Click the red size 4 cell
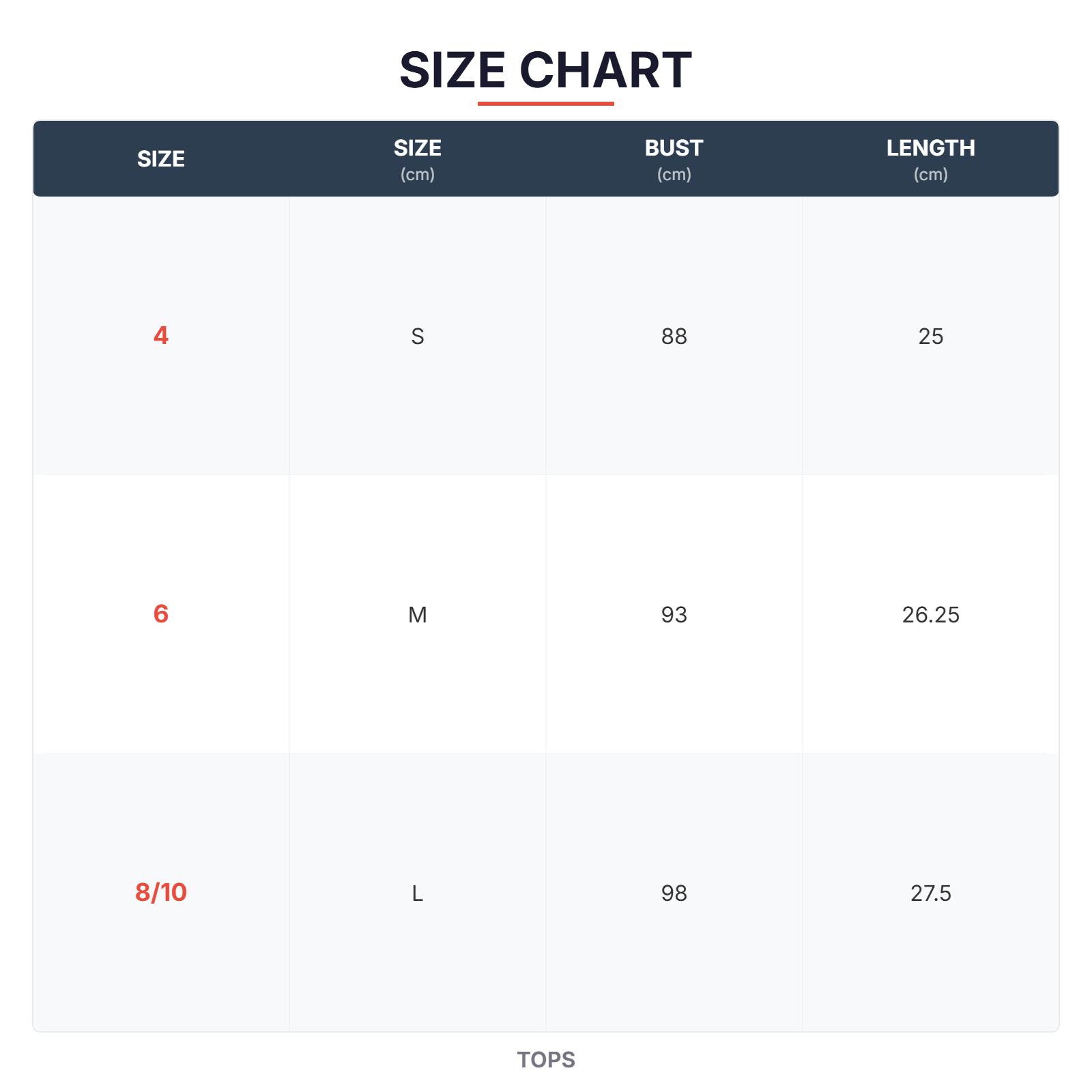This screenshot has height=1092, width=1092. (161, 336)
